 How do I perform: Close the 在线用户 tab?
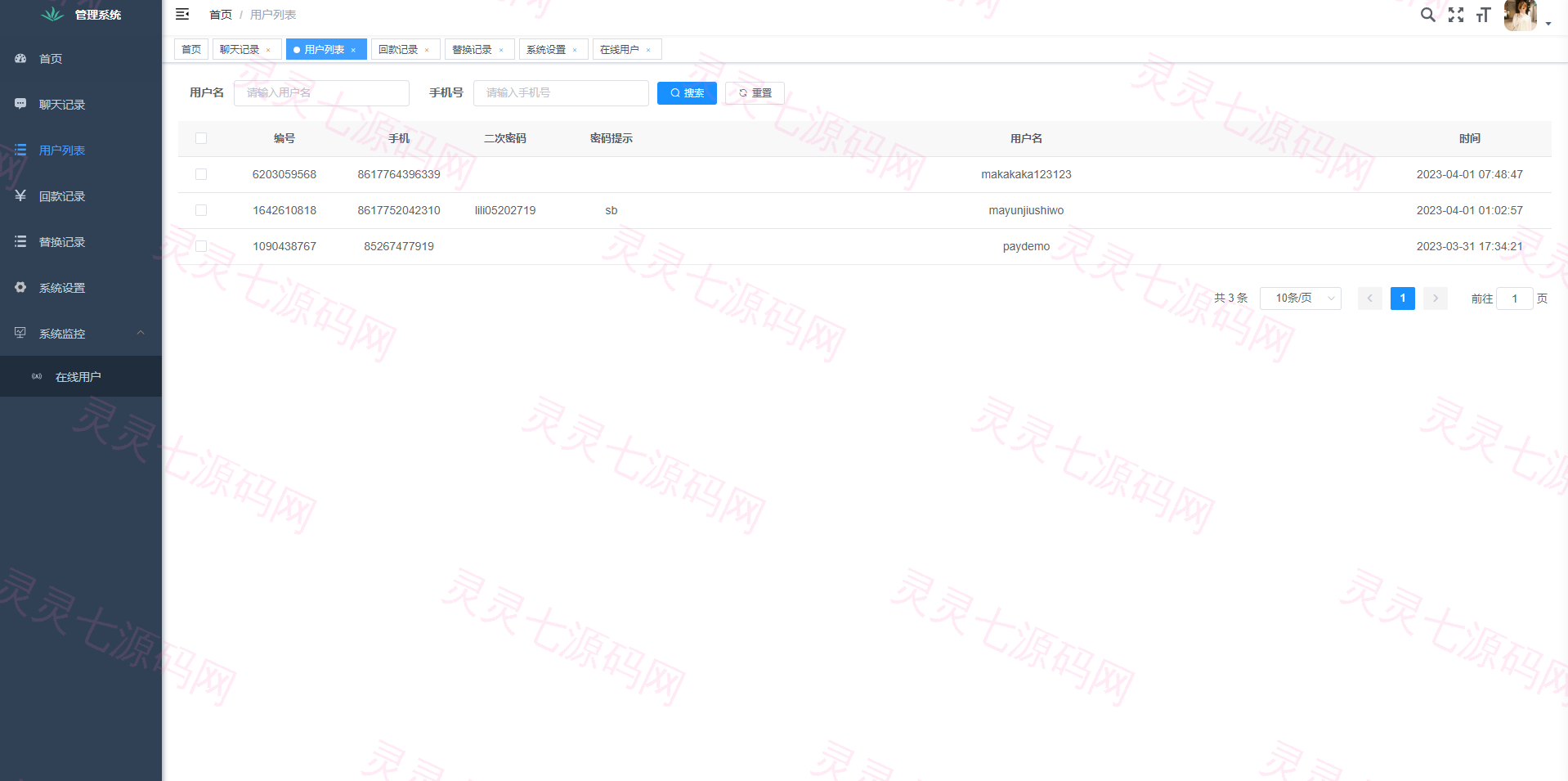click(x=648, y=51)
